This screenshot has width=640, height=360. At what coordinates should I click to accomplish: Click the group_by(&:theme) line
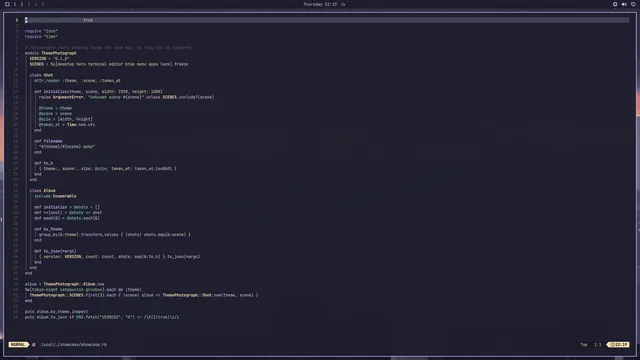pyautogui.click(x=115, y=235)
